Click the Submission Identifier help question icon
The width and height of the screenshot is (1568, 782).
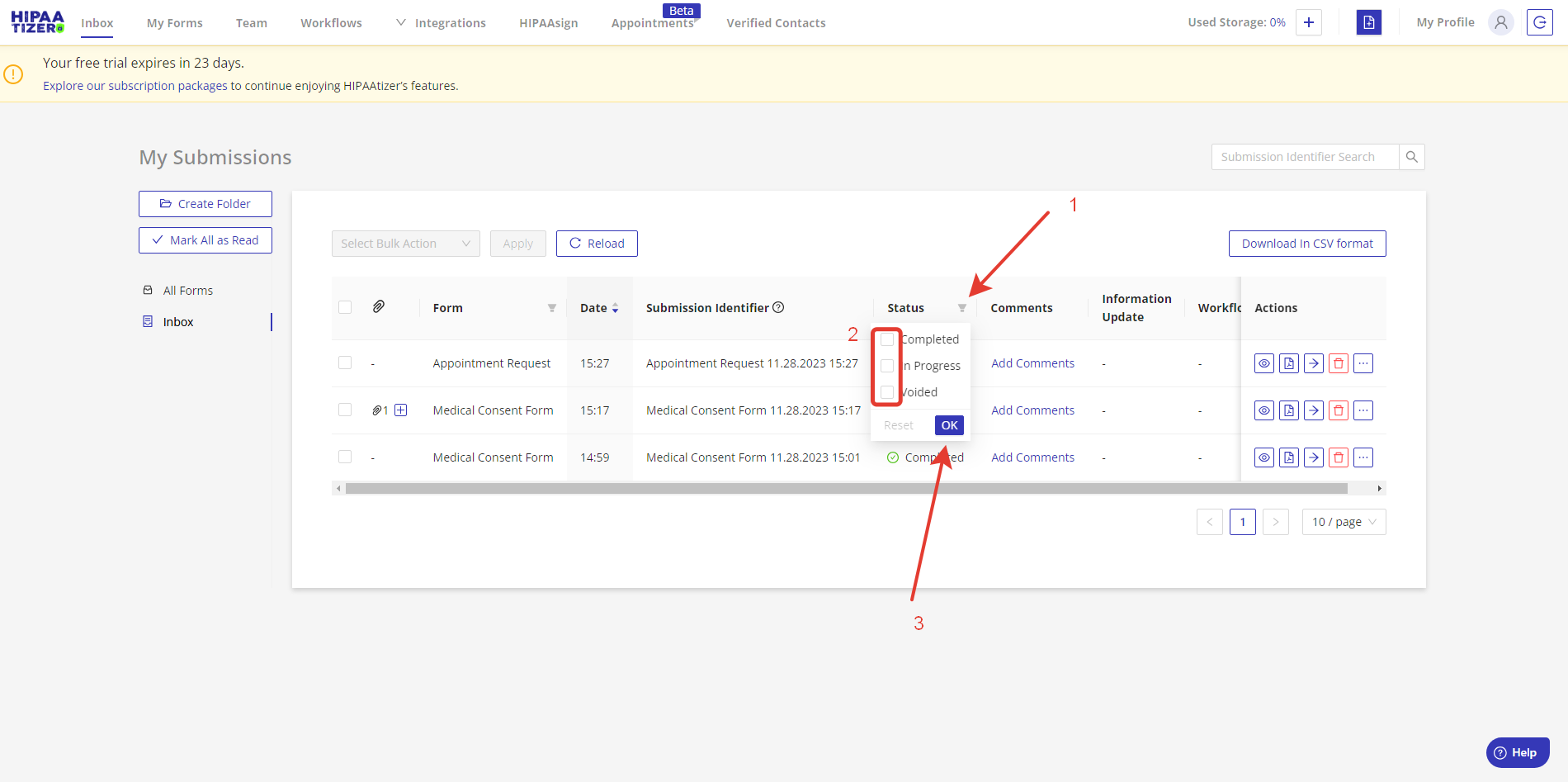coord(778,307)
